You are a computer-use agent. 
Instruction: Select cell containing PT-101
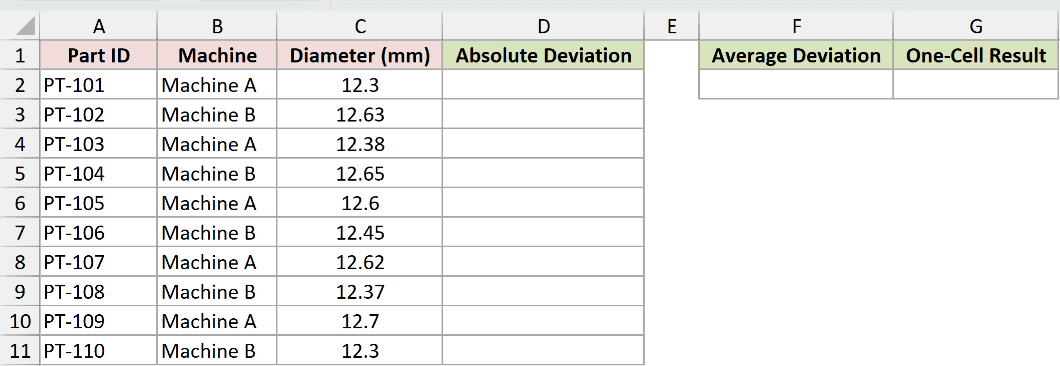tap(99, 85)
